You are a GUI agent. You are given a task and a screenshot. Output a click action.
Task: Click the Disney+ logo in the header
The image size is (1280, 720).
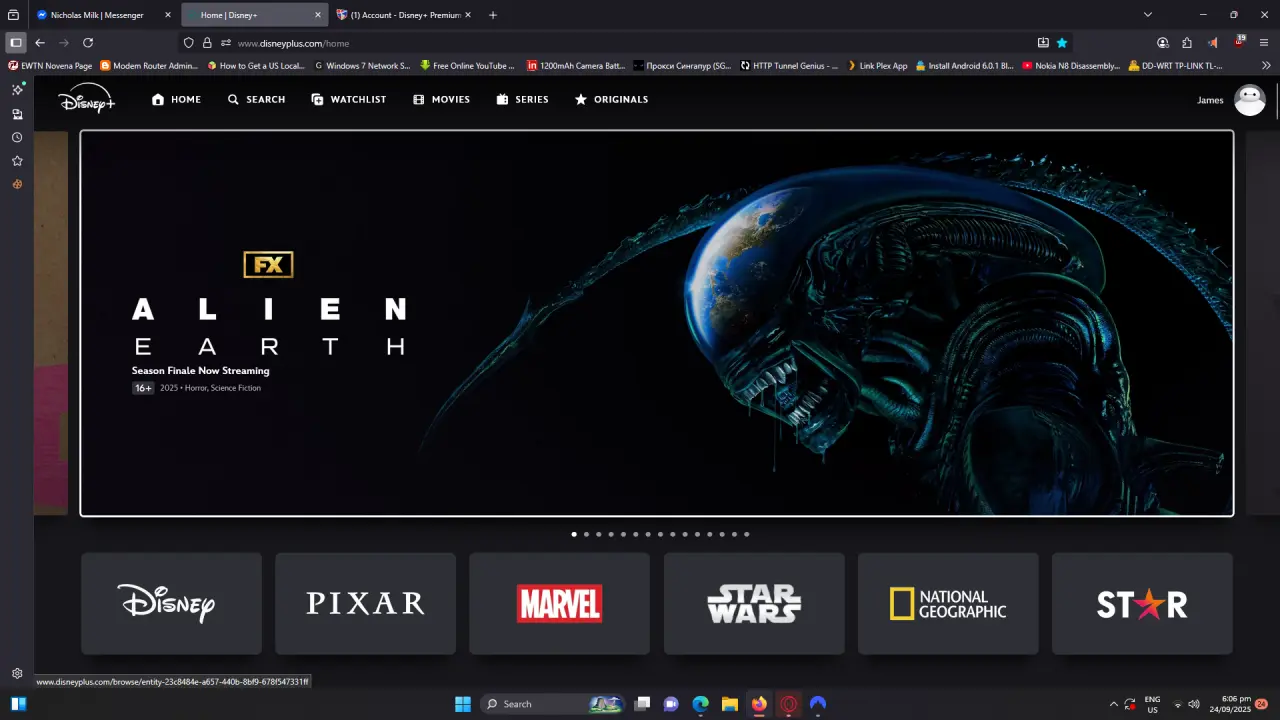click(86, 98)
